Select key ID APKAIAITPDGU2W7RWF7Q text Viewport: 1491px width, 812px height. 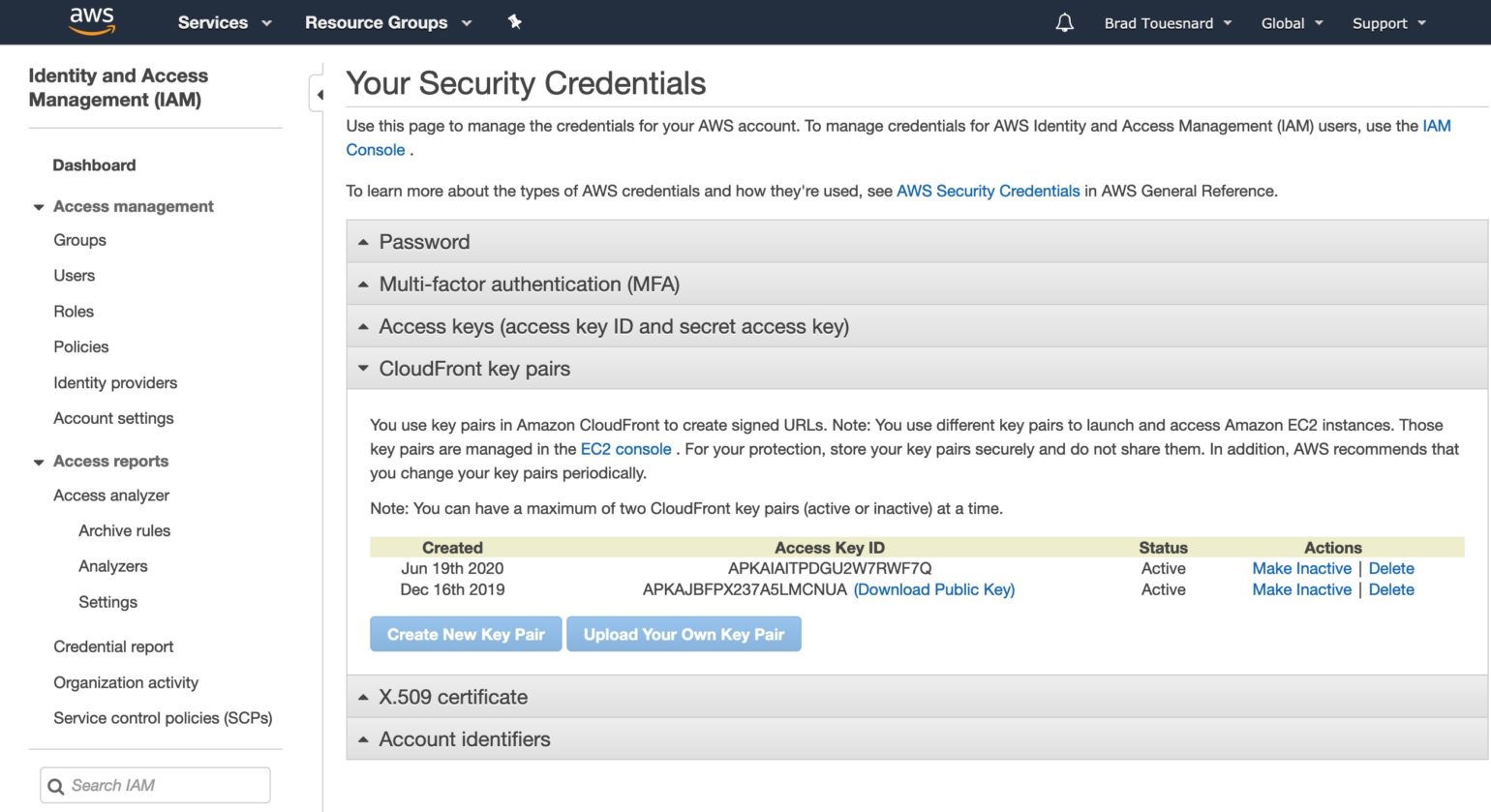click(x=830, y=568)
